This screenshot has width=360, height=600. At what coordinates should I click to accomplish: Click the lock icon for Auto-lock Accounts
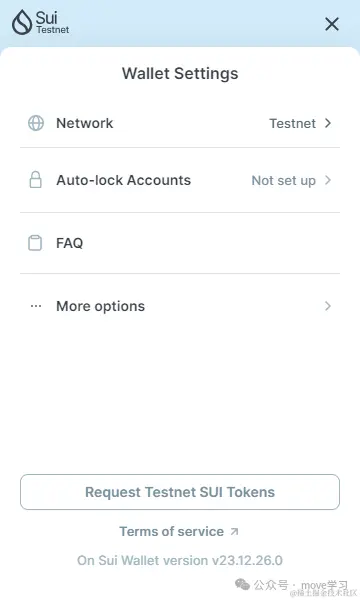tap(36, 179)
